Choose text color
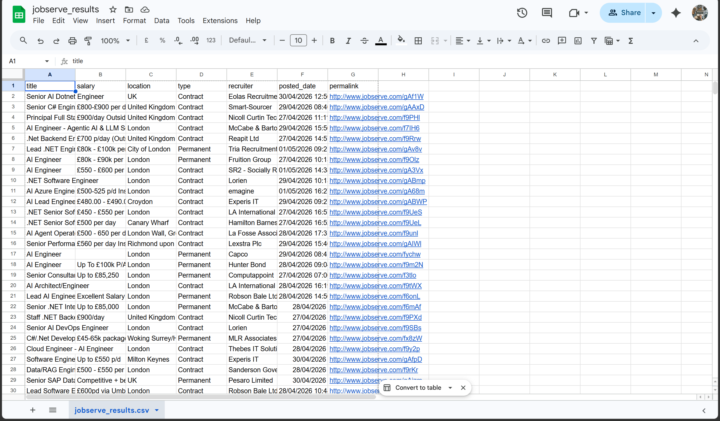 pyautogui.click(x=381, y=41)
